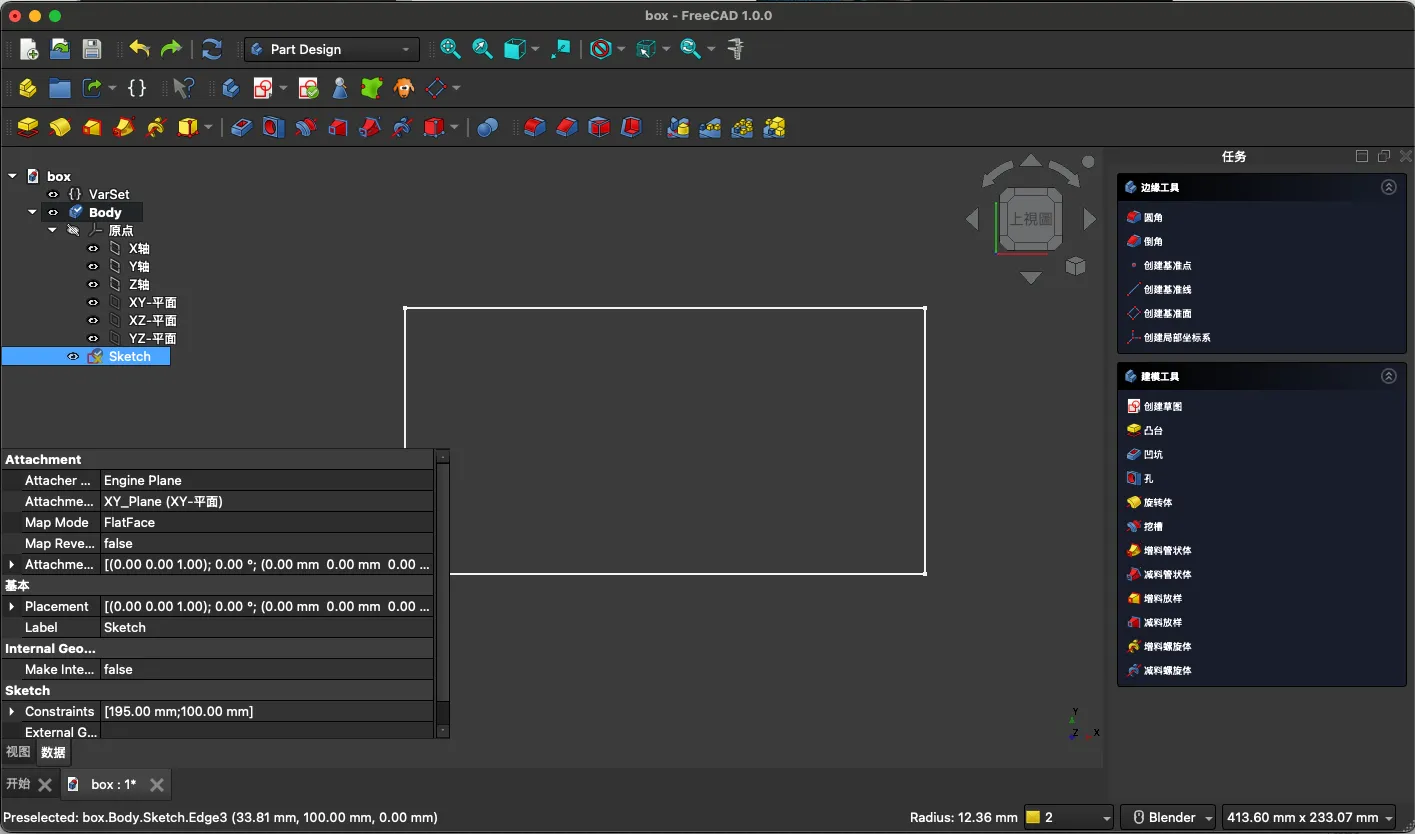Select the Sketch item in the tree
This screenshot has width=1415, height=834.
click(129, 357)
